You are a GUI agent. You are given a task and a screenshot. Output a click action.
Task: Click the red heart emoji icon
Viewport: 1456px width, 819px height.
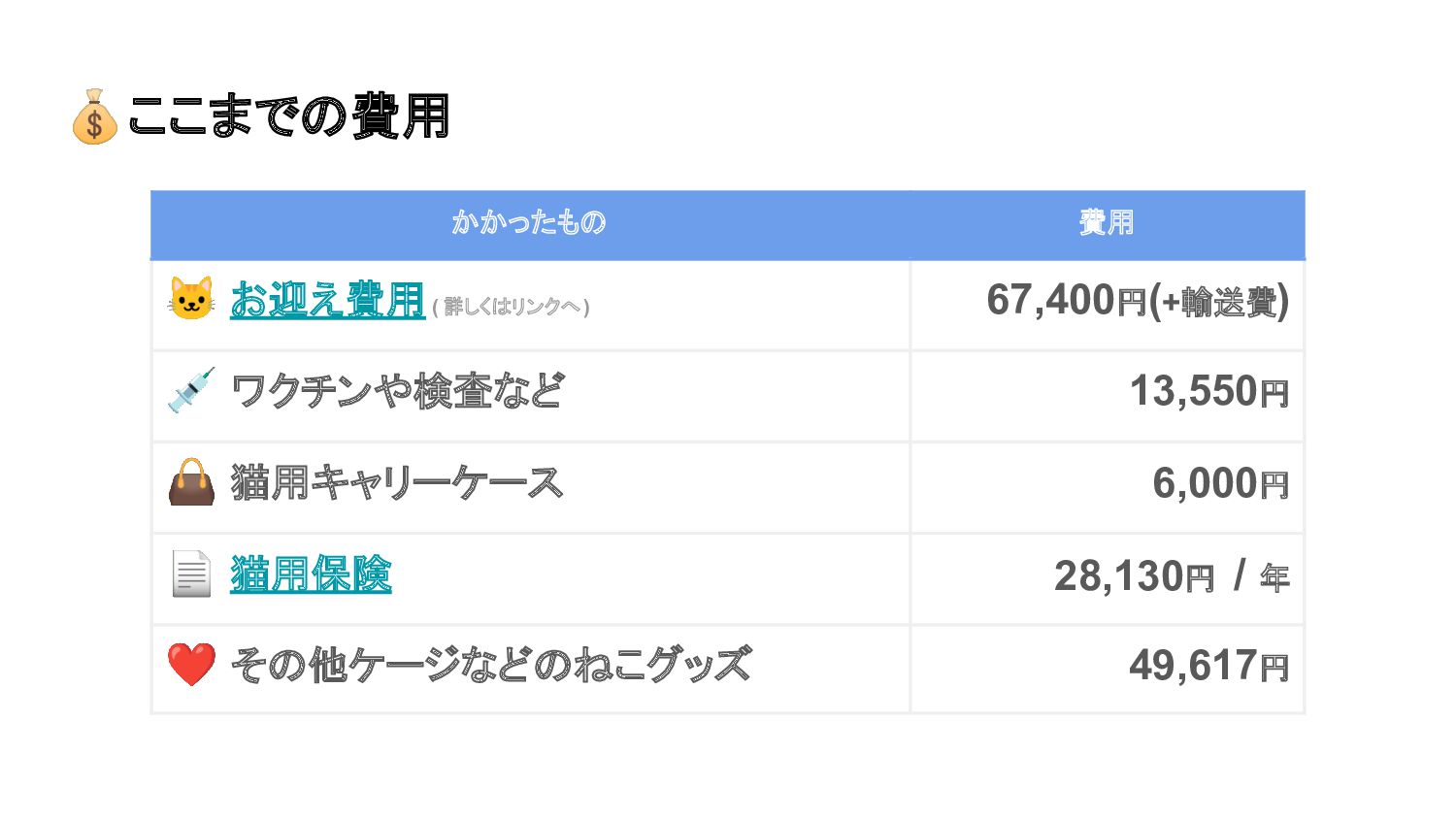click(x=191, y=665)
